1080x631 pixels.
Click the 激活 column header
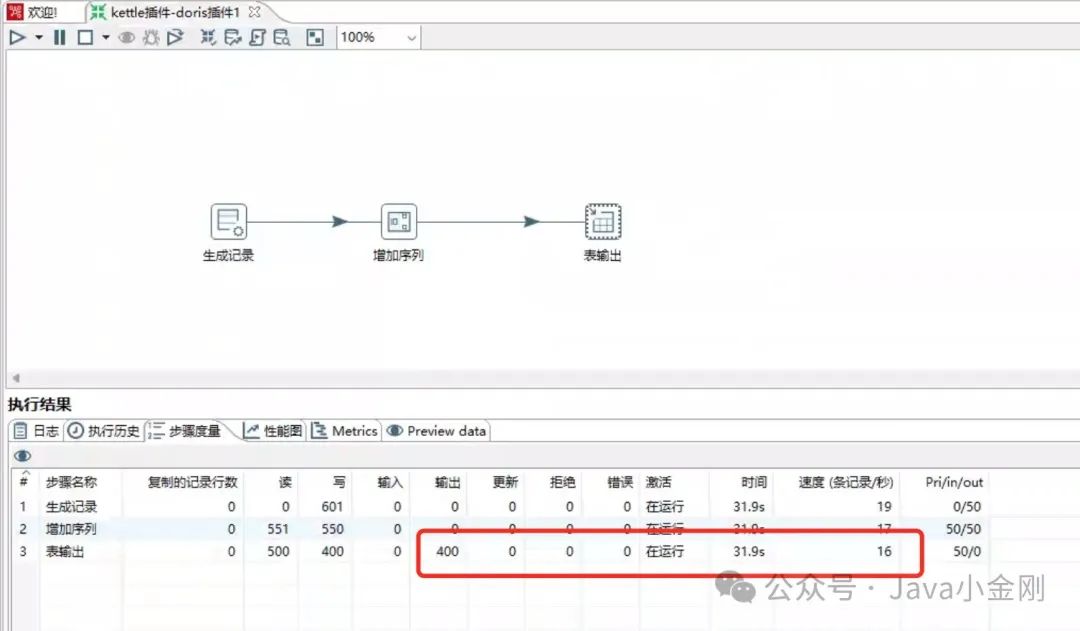pos(658,482)
